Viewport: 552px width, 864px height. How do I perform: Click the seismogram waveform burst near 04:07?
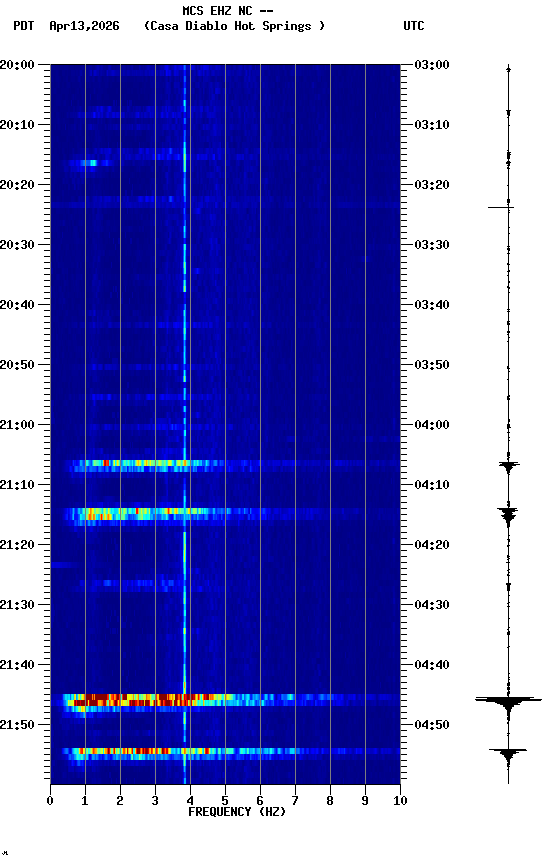(x=508, y=467)
